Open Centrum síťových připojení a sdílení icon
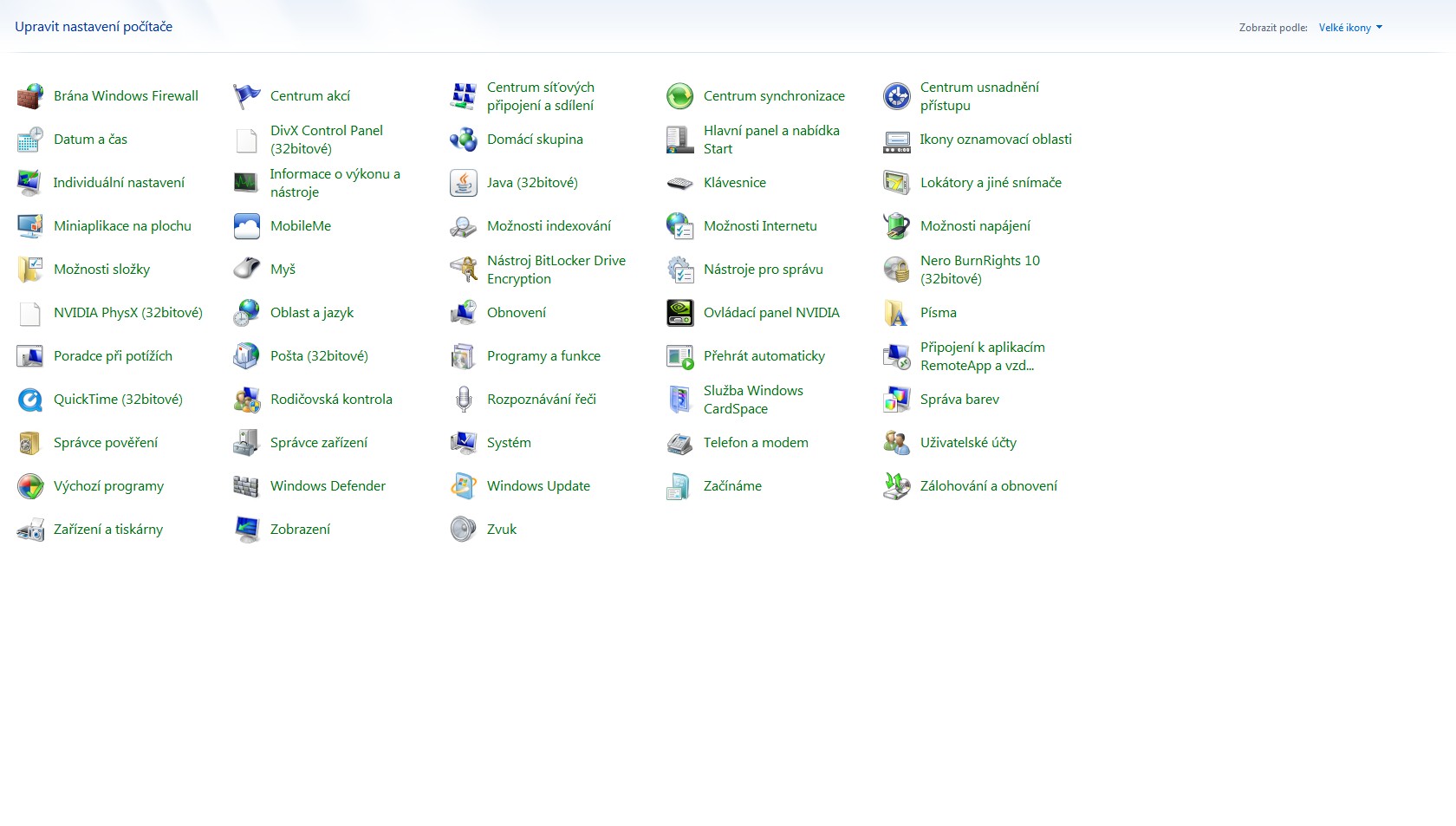Screen dimensions: 1456x826 coord(464,96)
